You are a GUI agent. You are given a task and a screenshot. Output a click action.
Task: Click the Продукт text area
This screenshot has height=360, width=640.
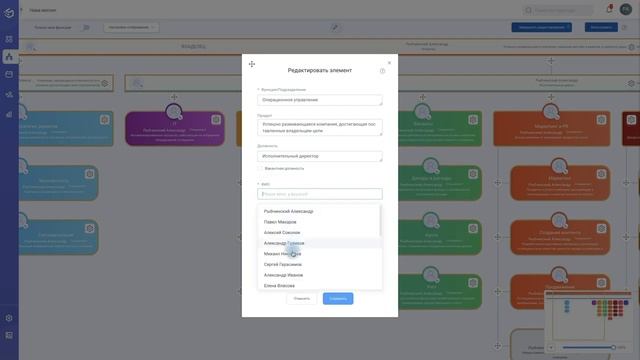pyautogui.click(x=320, y=127)
